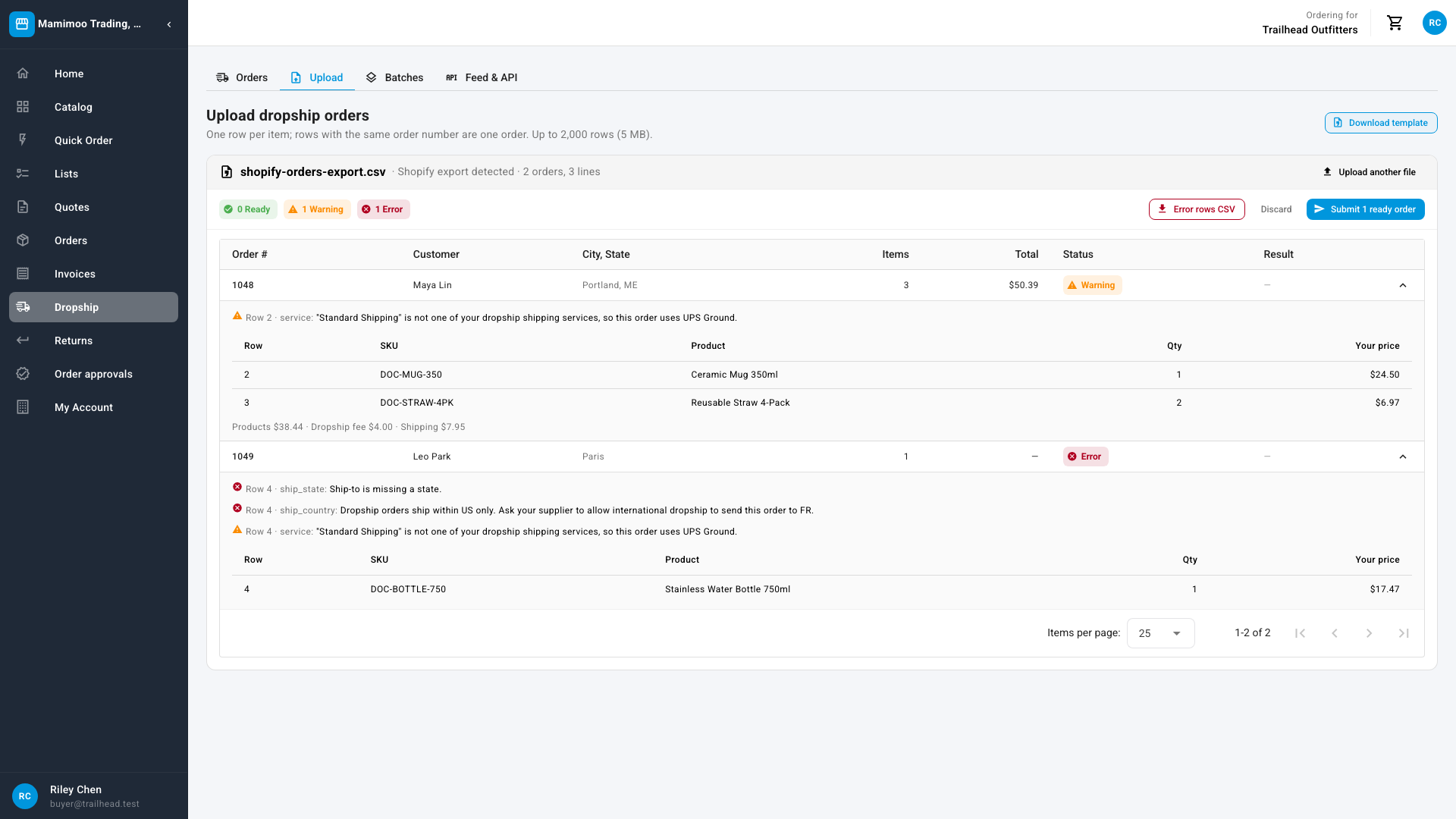Go to Home in the sidebar
This screenshot has height=819, width=1456.
click(x=93, y=74)
